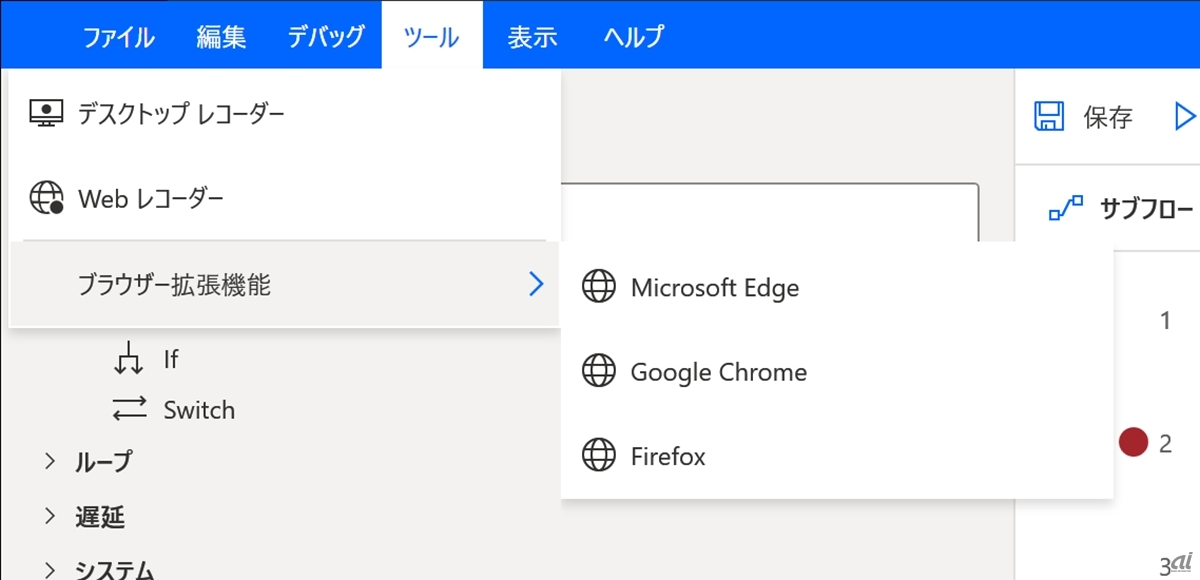Click the ブラウザー拡張機能 submenu arrow
This screenshot has width=1200, height=580.
pos(537,285)
